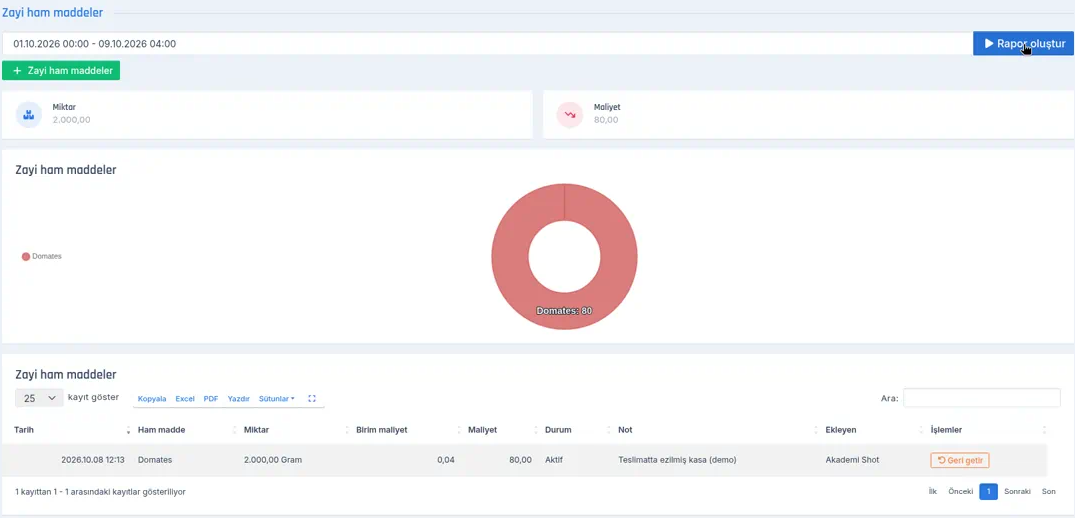
Task: Click the Miktar boxes icon
Action: (x=29, y=114)
